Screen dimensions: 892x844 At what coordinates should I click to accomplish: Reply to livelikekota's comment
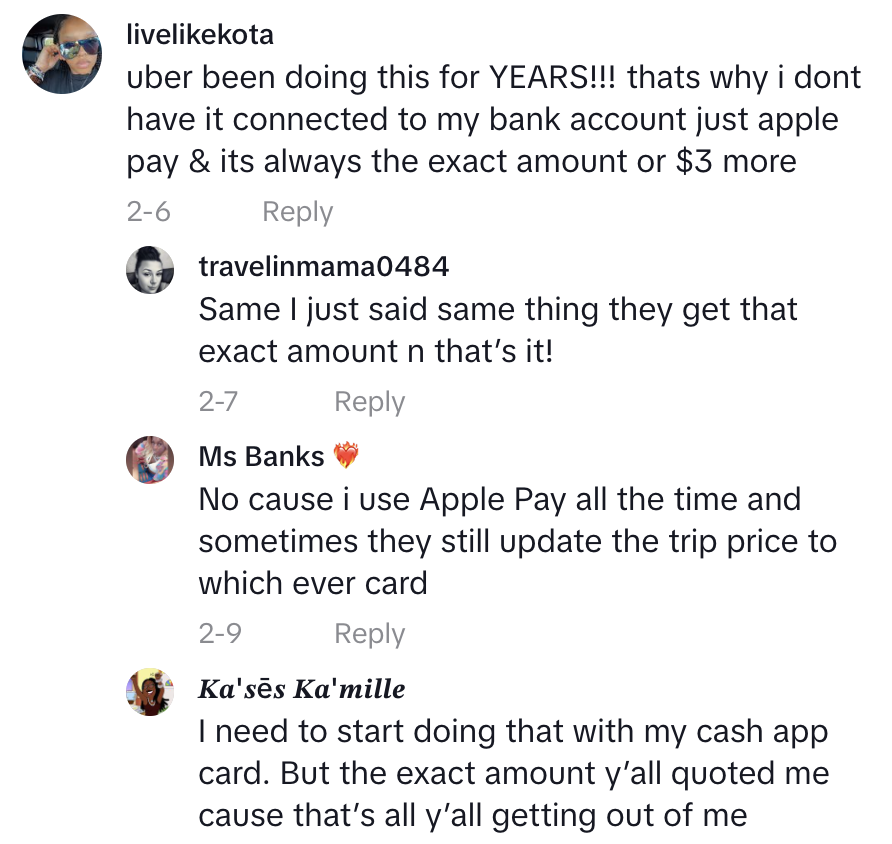(297, 212)
